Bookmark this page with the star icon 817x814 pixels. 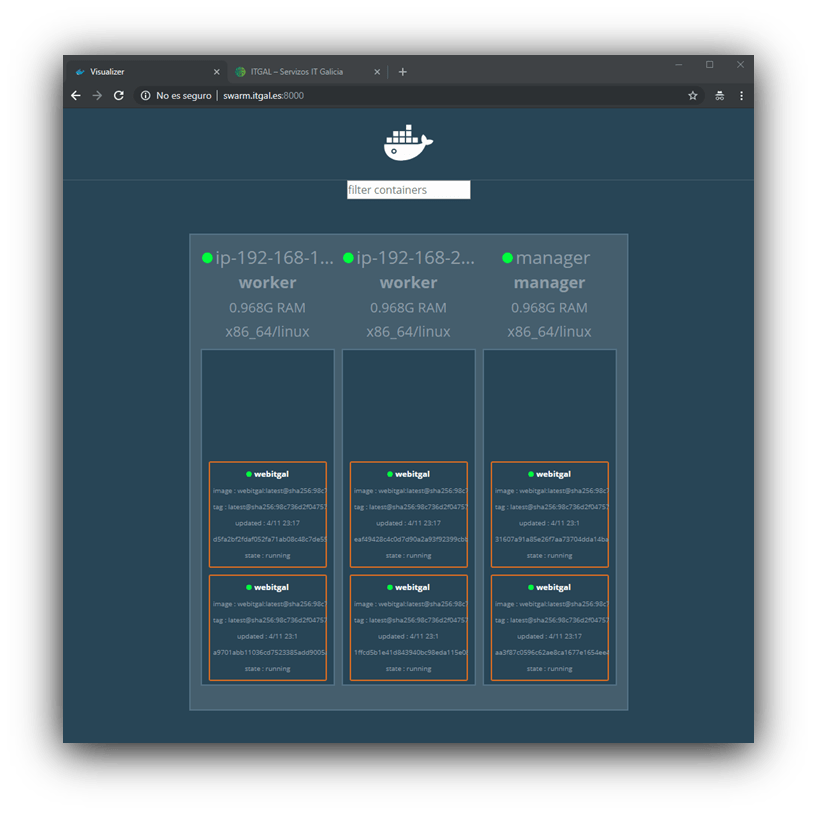click(692, 95)
